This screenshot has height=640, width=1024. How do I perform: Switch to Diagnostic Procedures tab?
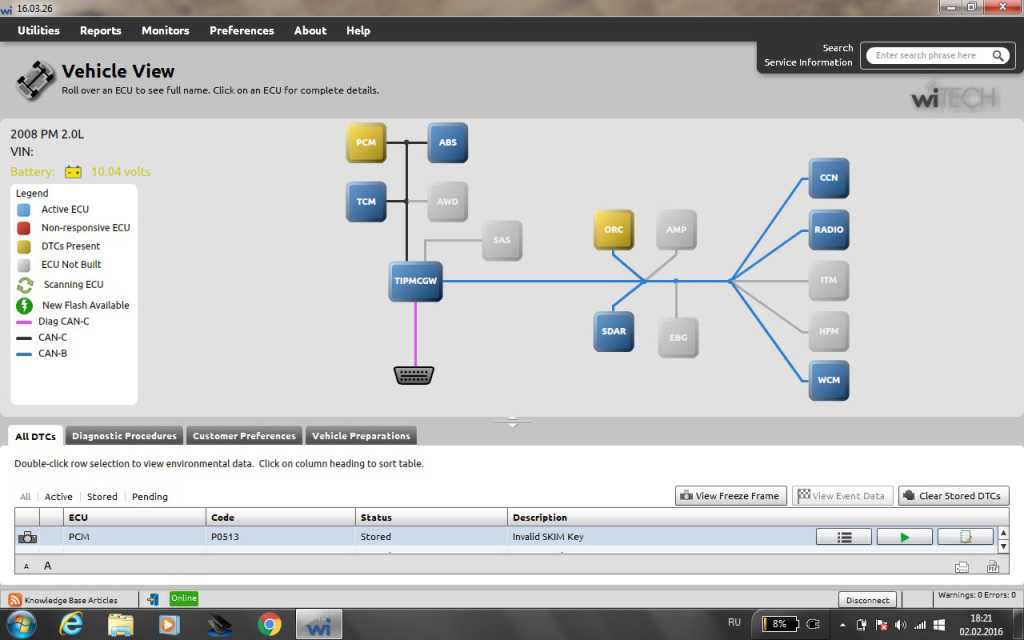point(125,436)
